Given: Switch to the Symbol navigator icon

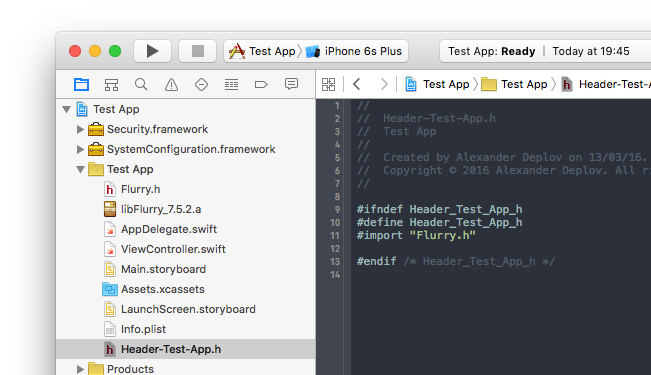Looking at the screenshot, I should (x=111, y=85).
